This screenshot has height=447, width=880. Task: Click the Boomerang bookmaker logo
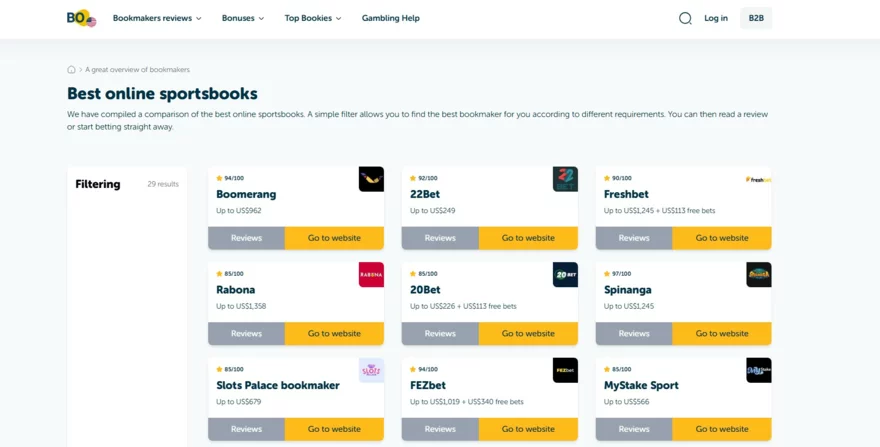pos(371,179)
